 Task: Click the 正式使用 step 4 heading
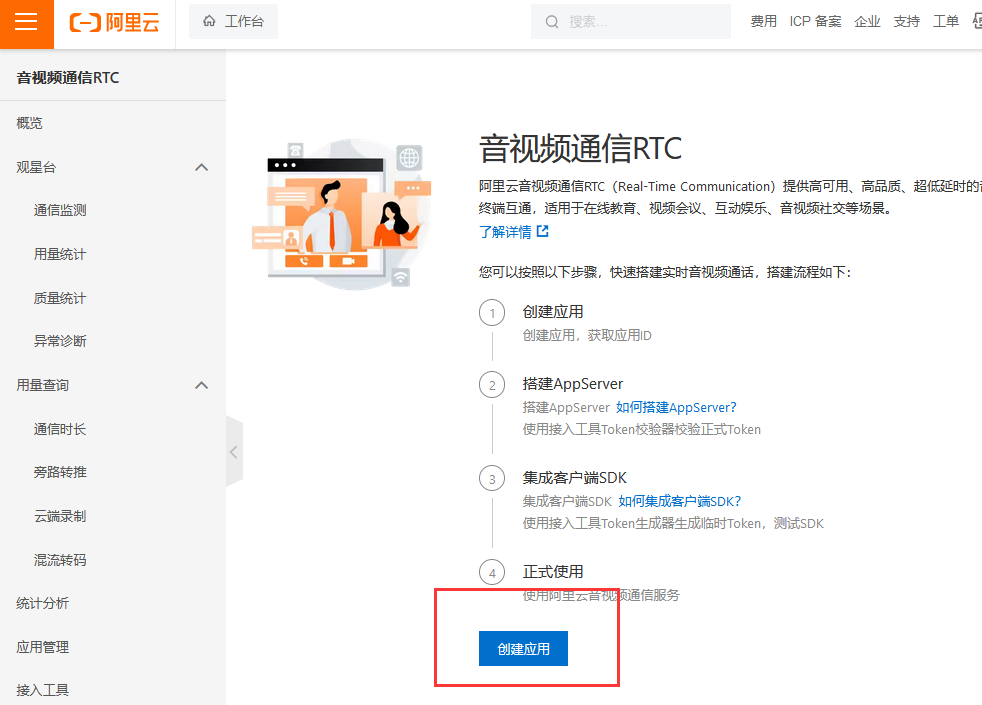click(x=553, y=572)
